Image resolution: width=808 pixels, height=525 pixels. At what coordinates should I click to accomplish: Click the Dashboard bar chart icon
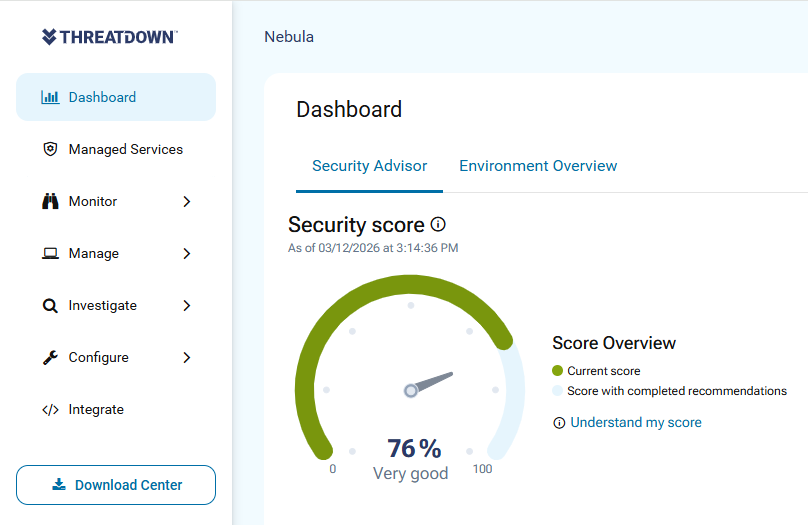coord(50,97)
